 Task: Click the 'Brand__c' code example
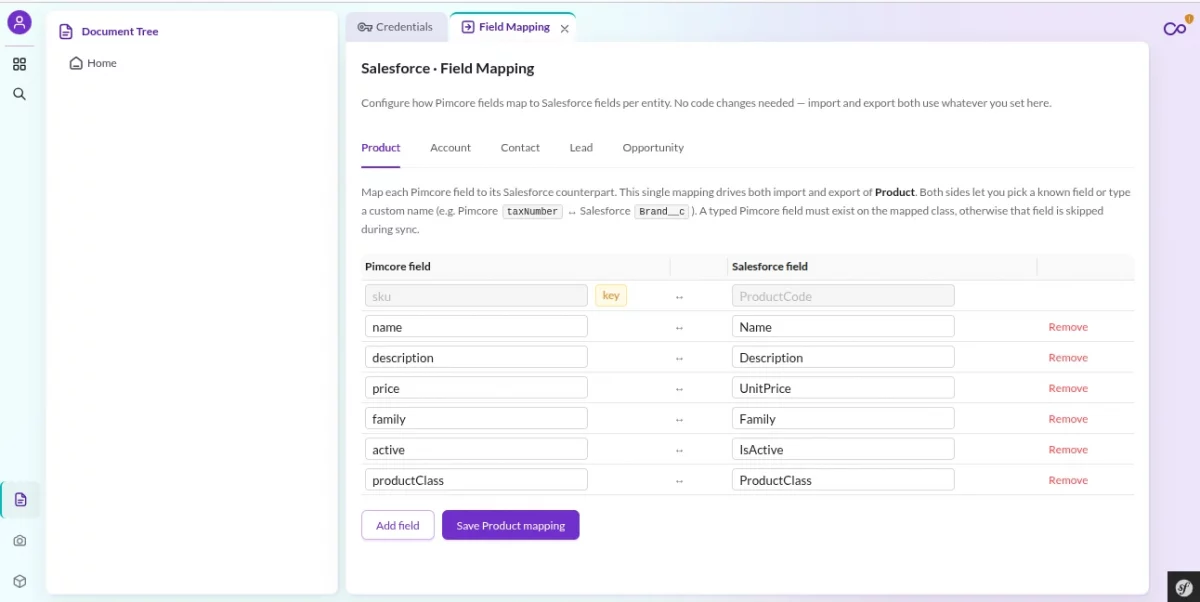[662, 212]
